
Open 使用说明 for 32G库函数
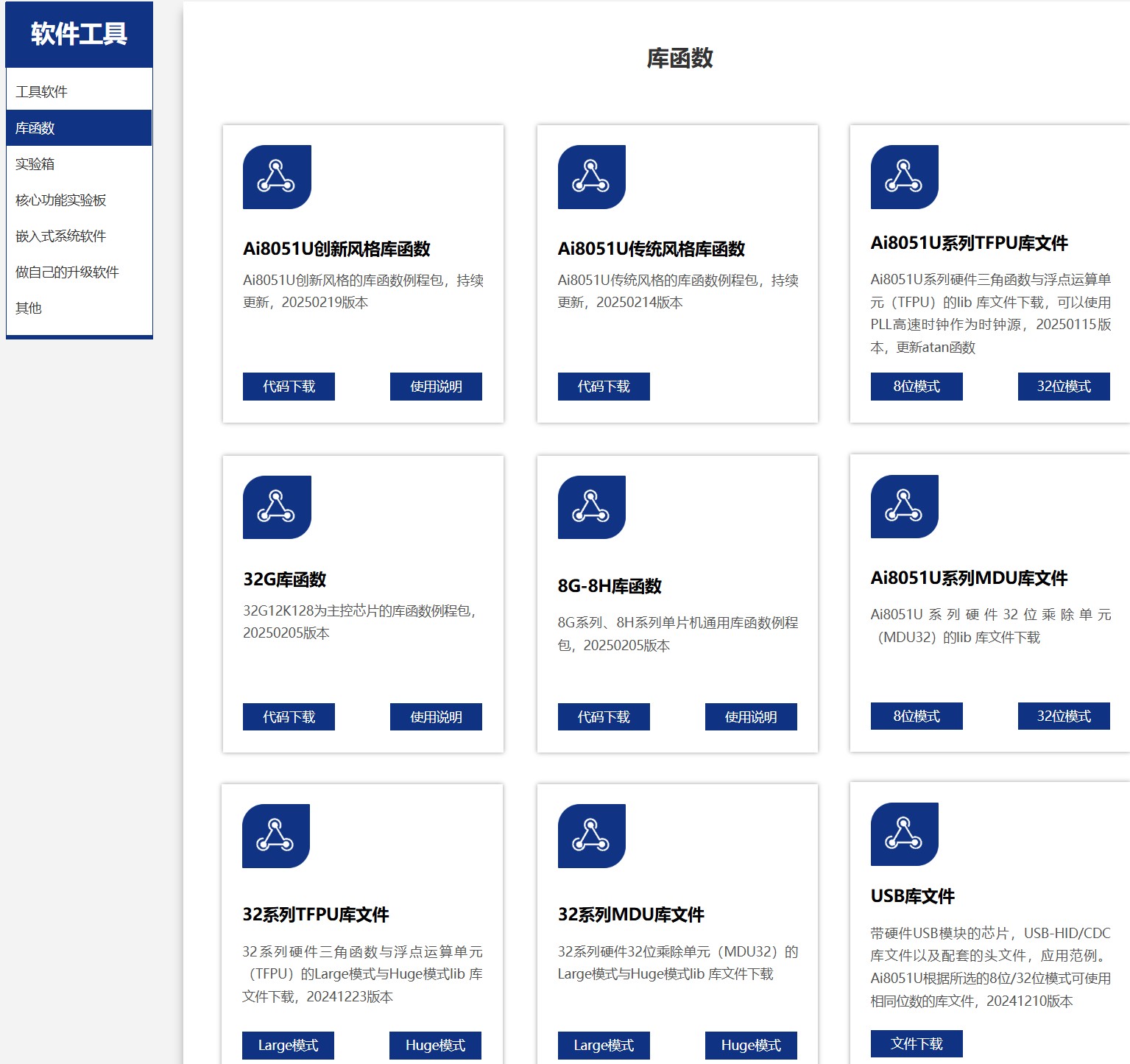(x=436, y=717)
